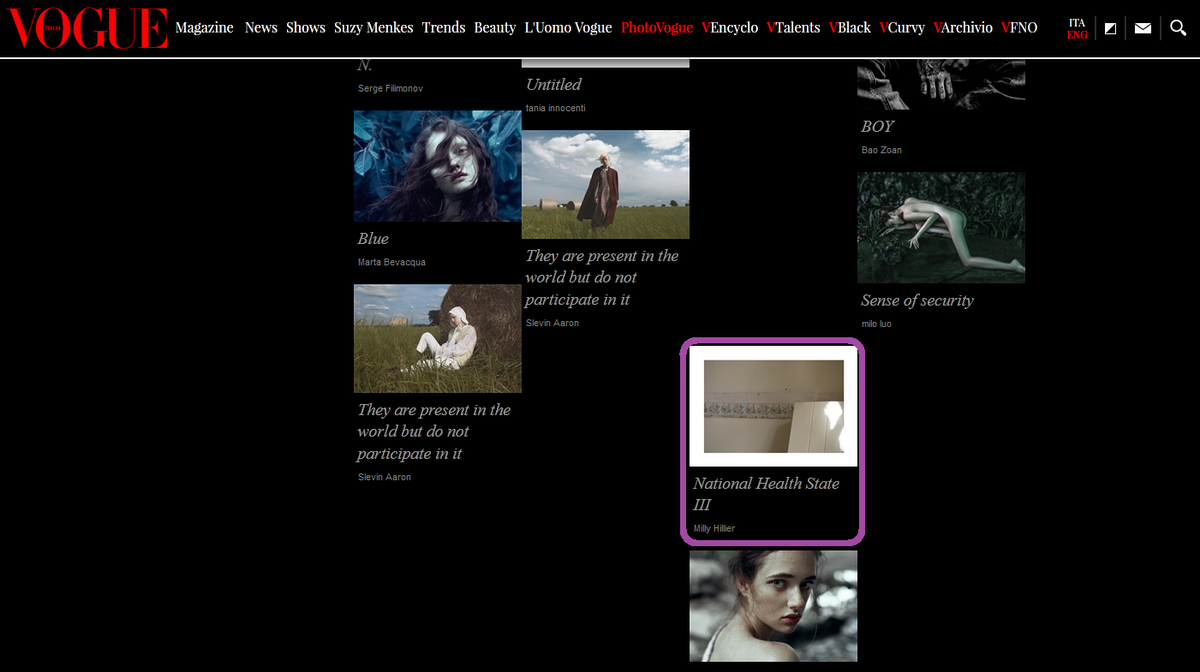Open the Suzy Menkes page
Screen dimensions: 1200x672
coord(374,27)
